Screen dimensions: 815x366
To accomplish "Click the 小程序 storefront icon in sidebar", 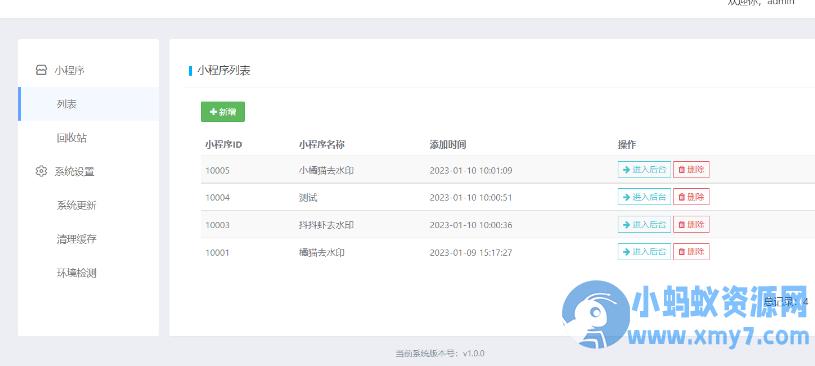I will (41, 70).
